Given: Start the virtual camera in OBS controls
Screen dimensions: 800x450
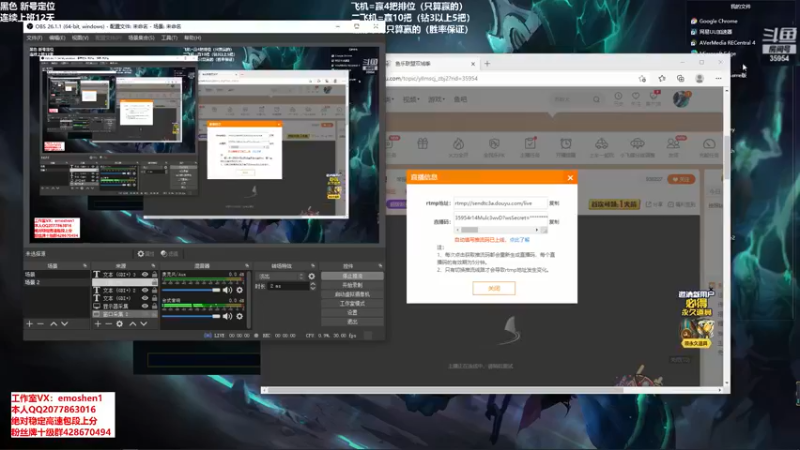Looking at the screenshot, I should click(x=352, y=294).
